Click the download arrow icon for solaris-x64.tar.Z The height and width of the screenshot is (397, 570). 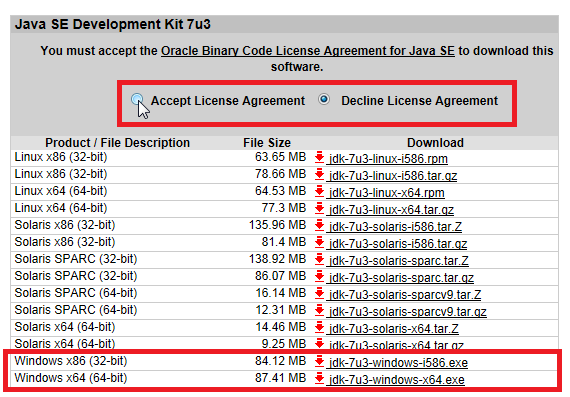tap(320, 327)
